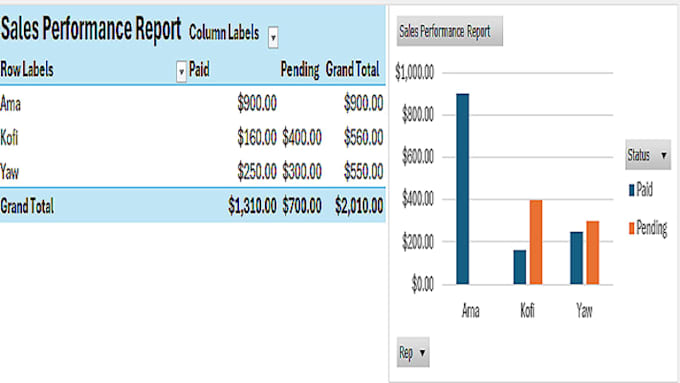680x383 pixels.
Task: Select the Sales Performance Report title cell
Action: [x=91, y=29]
